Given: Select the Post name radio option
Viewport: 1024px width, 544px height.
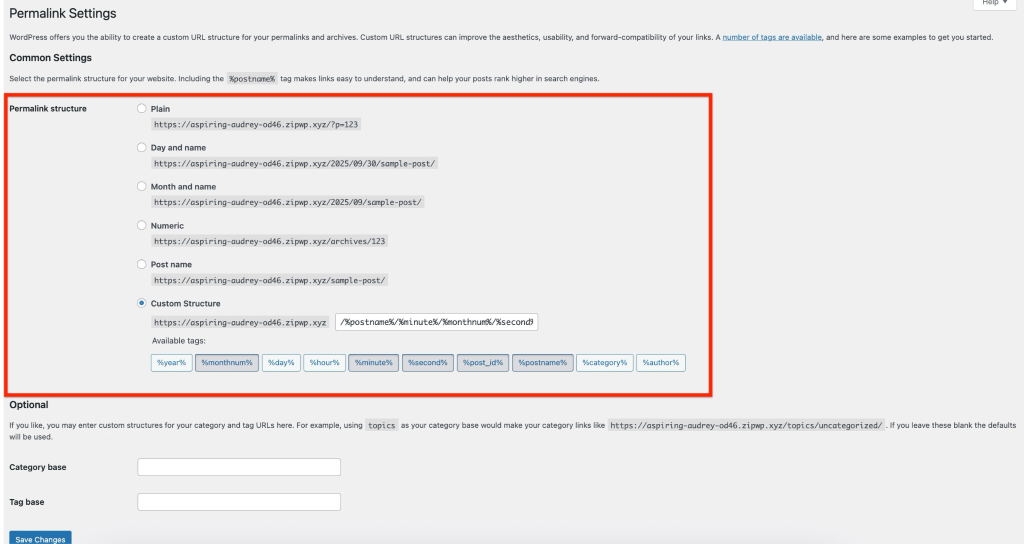Looking at the screenshot, I should 142,264.
